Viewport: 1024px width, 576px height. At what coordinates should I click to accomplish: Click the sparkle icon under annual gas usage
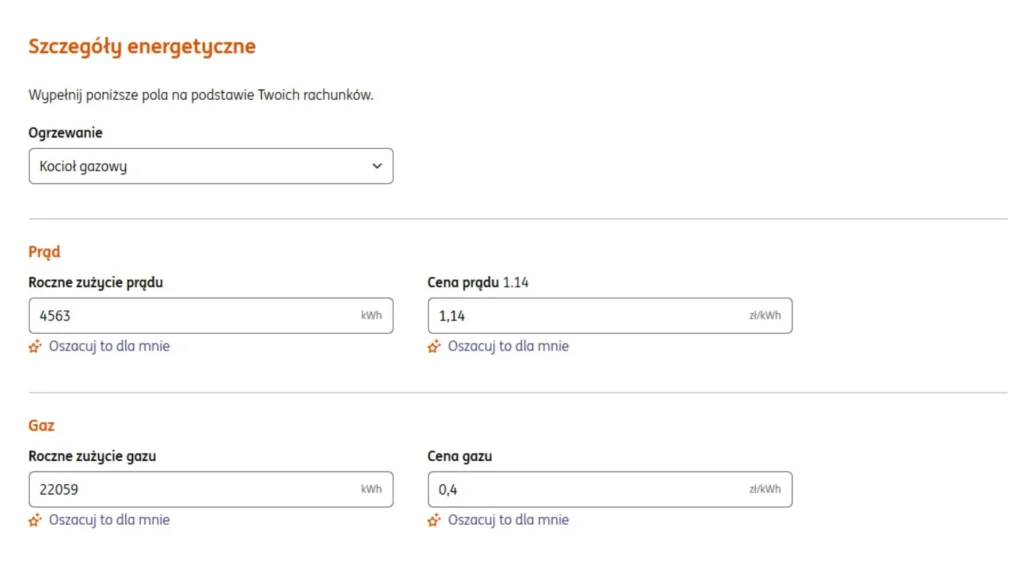(35, 520)
